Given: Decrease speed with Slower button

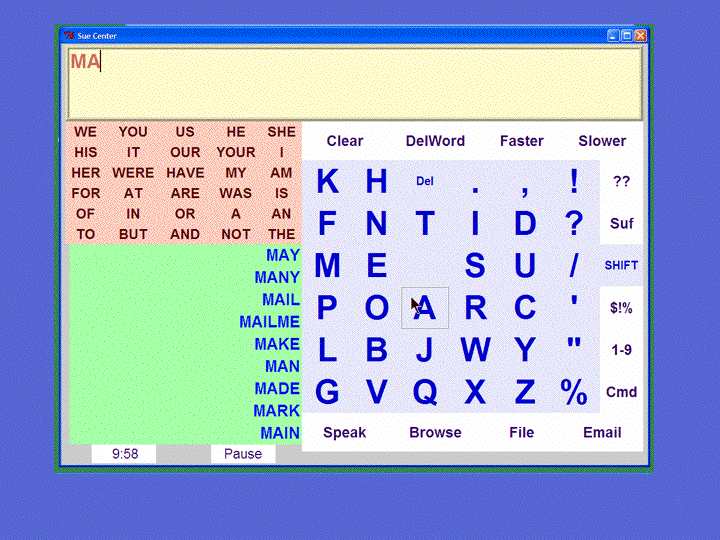Looking at the screenshot, I should (602, 141).
